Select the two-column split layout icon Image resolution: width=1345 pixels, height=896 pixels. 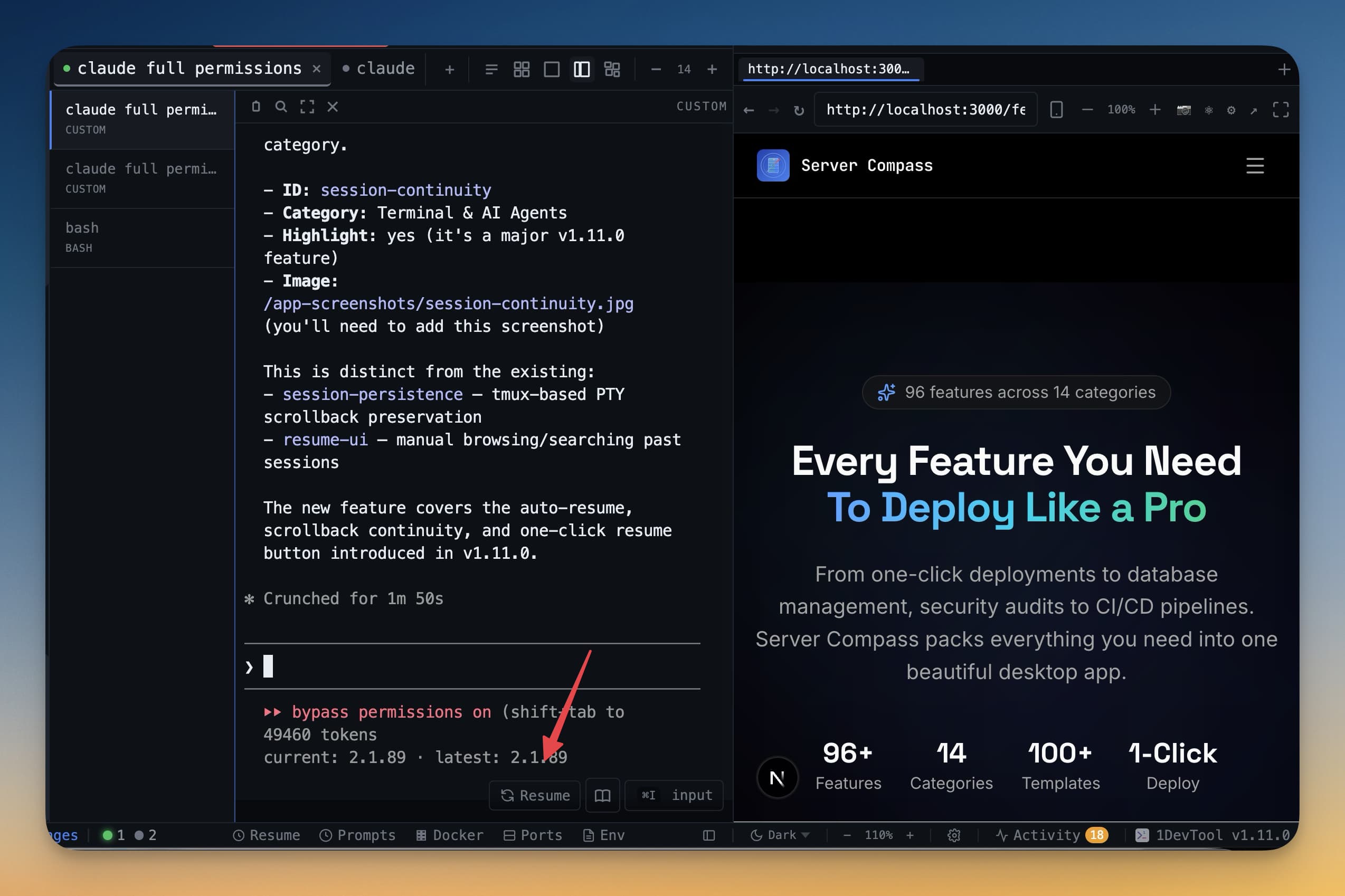tap(581, 69)
